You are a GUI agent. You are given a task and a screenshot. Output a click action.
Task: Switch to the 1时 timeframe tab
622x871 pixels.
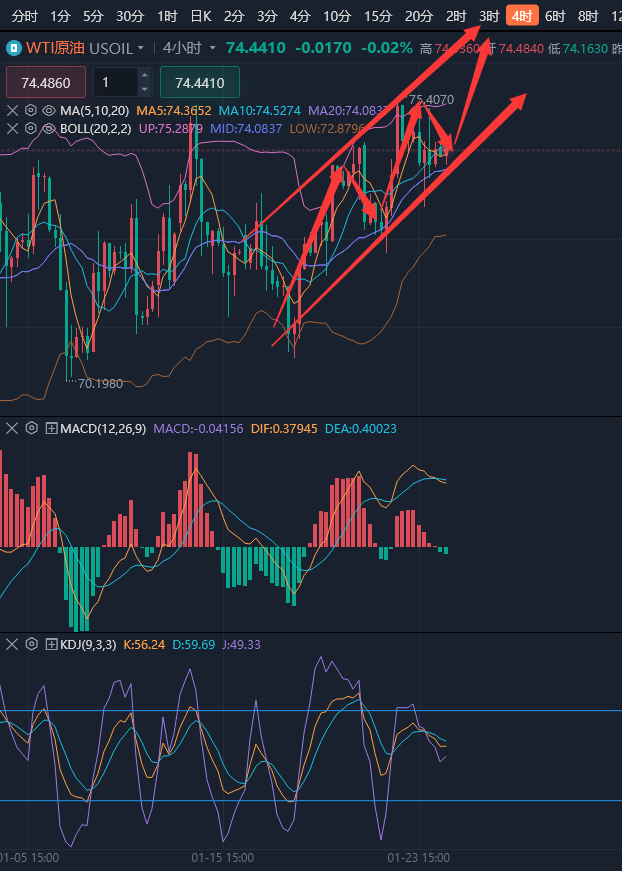pos(167,17)
